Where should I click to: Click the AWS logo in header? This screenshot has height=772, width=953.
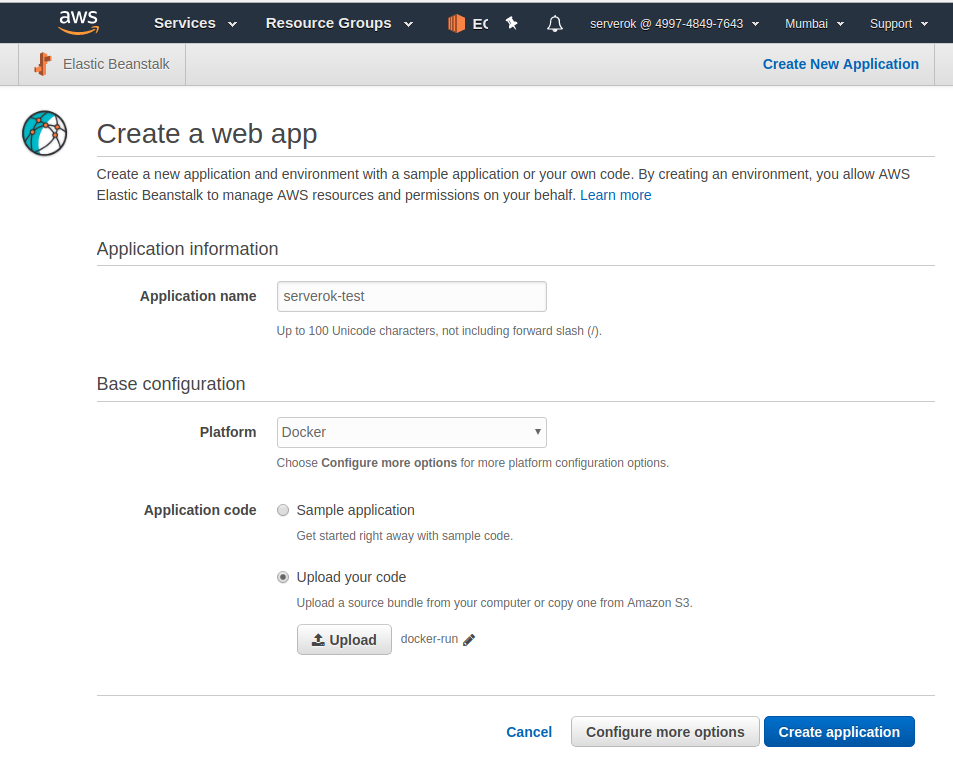coord(78,22)
